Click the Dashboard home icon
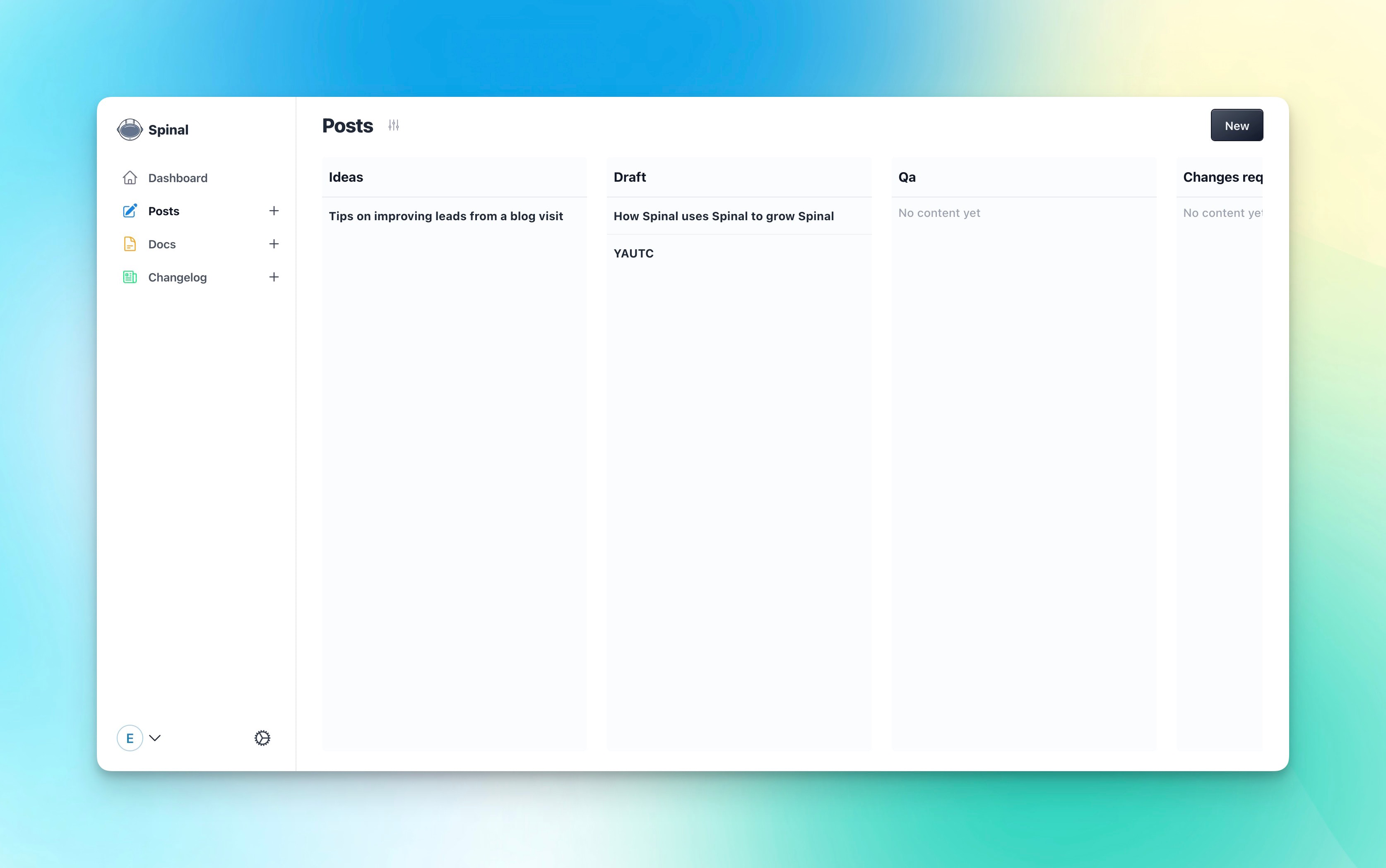Screen dimensions: 1386x868 130,178
